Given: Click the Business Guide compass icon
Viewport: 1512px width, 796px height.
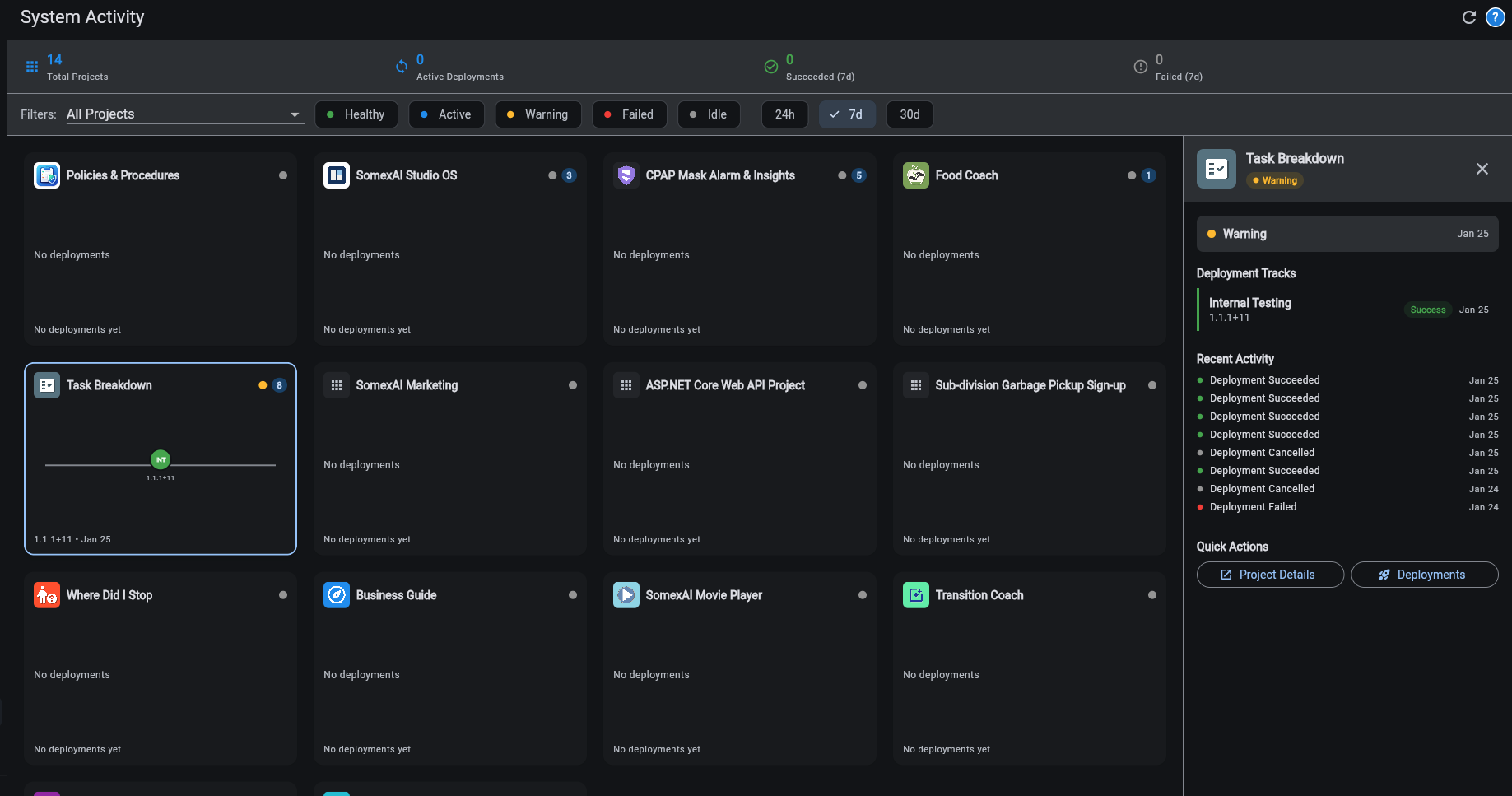Looking at the screenshot, I should 337,594.
